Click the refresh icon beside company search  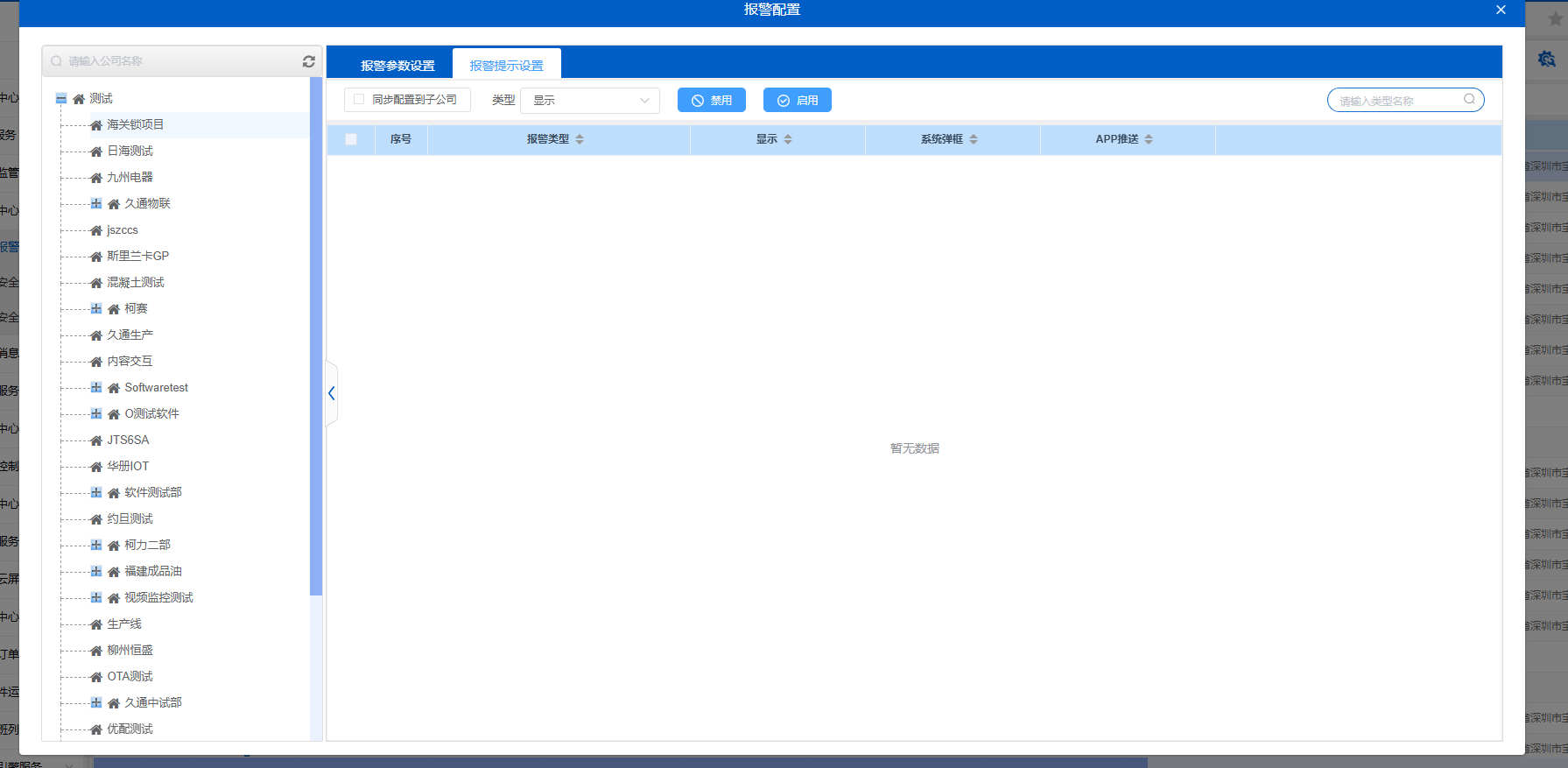tap(308, 61)
